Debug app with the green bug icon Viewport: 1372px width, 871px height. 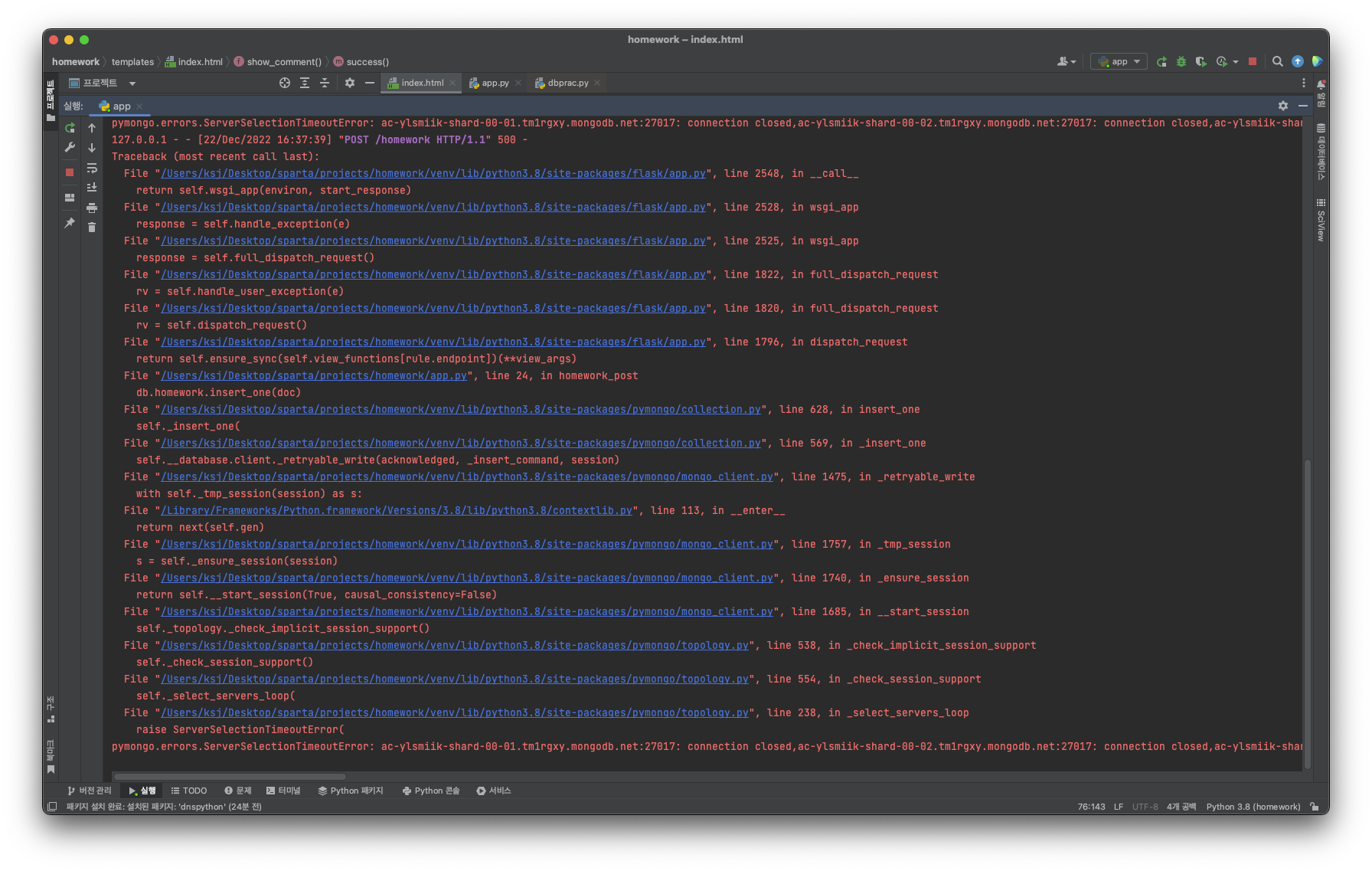[x=1181, y=61]
